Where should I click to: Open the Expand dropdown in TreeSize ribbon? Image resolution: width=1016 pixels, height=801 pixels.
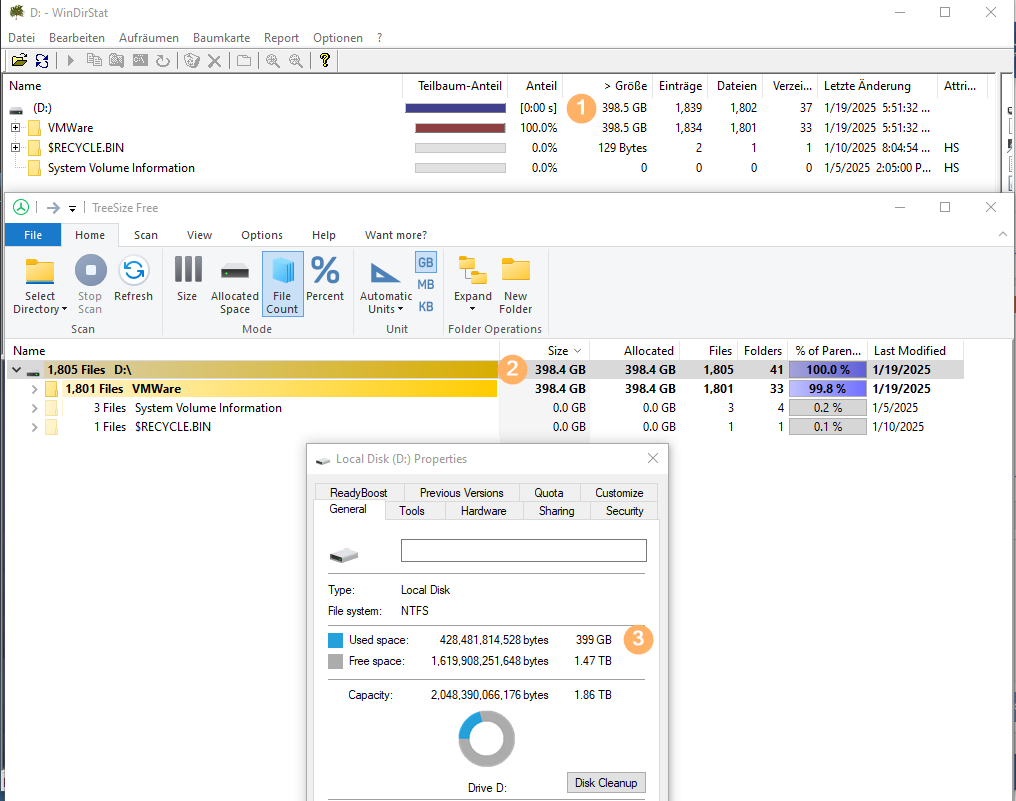tap(472, 302)
